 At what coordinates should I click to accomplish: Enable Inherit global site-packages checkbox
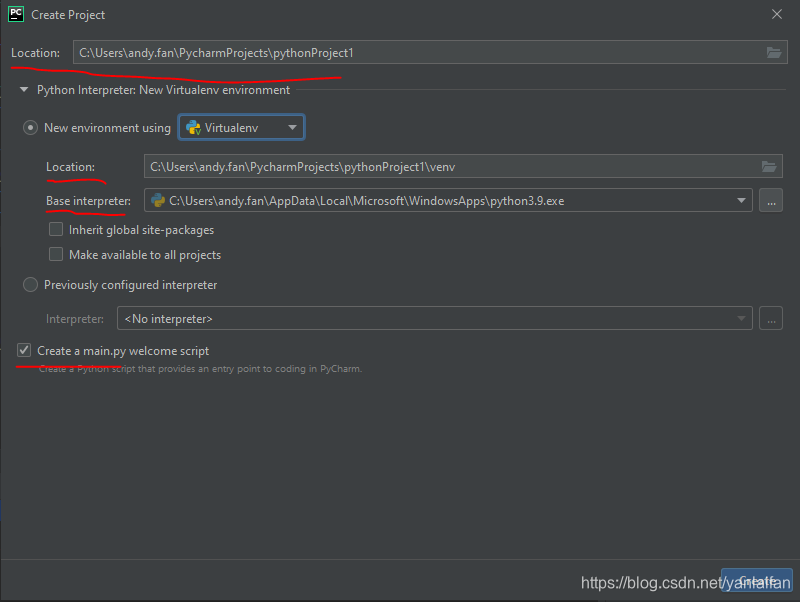(x=56, y=229)
